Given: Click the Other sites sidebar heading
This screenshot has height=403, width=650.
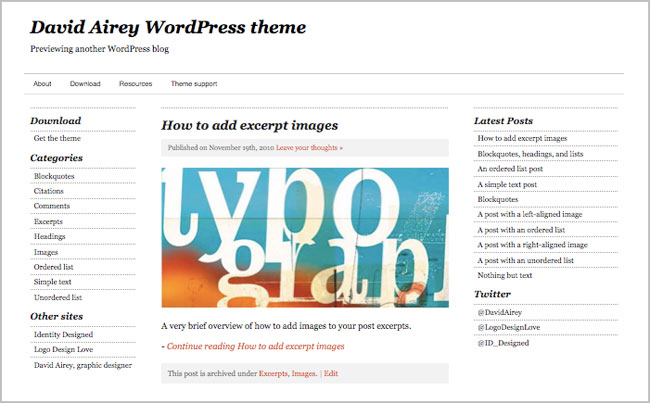Looking at the screenshot, I should tap(56, 316).
